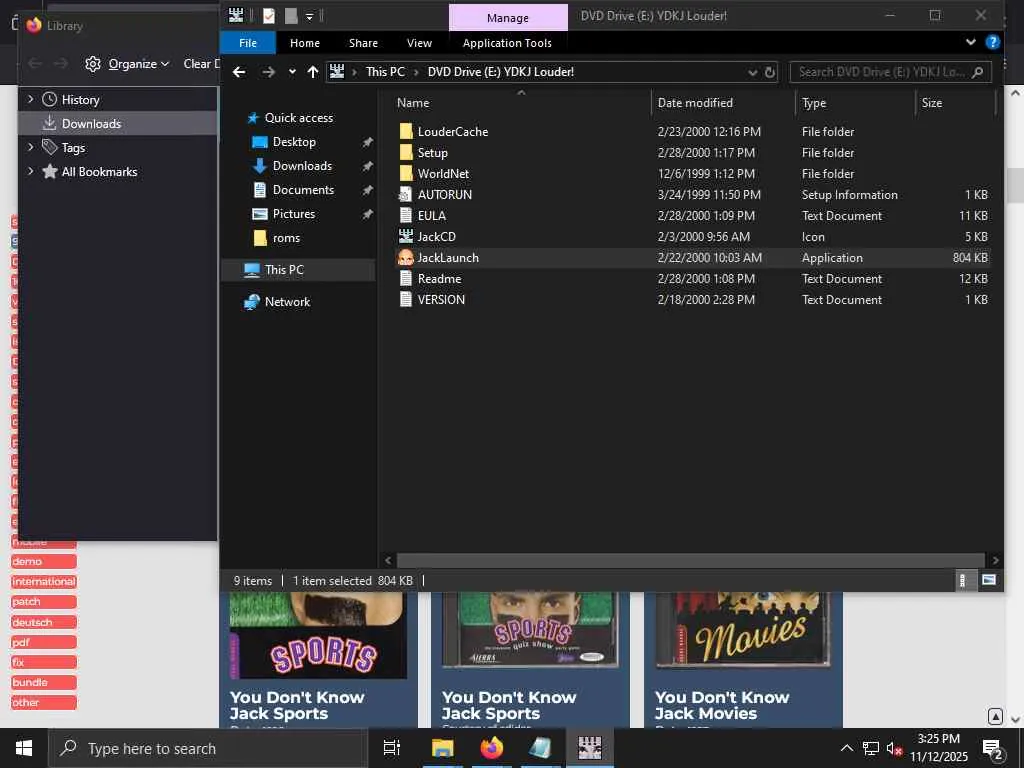The image size is (1024, 768).
Task: Click the Size column header
Action: tap(932, 103)
